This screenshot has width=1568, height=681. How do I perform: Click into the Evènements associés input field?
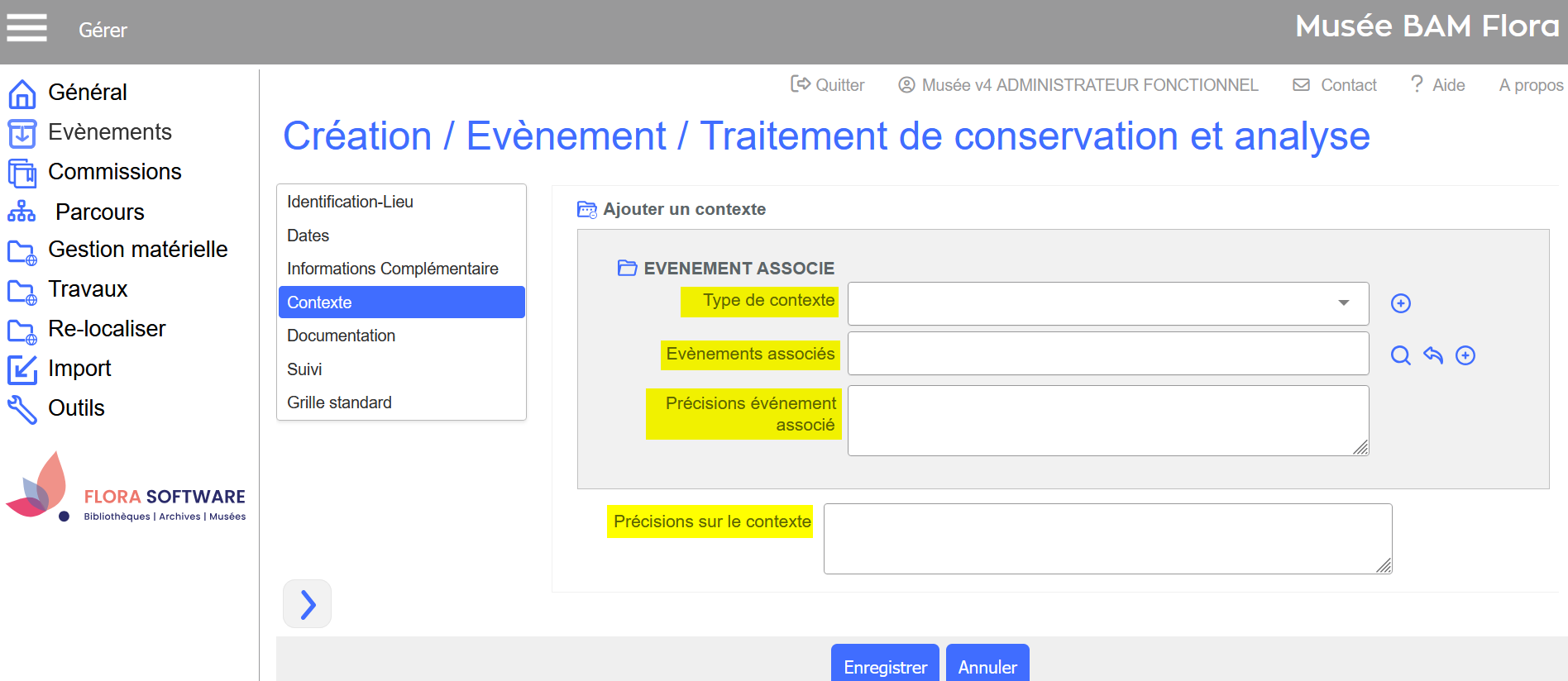tap(1107, 354)
